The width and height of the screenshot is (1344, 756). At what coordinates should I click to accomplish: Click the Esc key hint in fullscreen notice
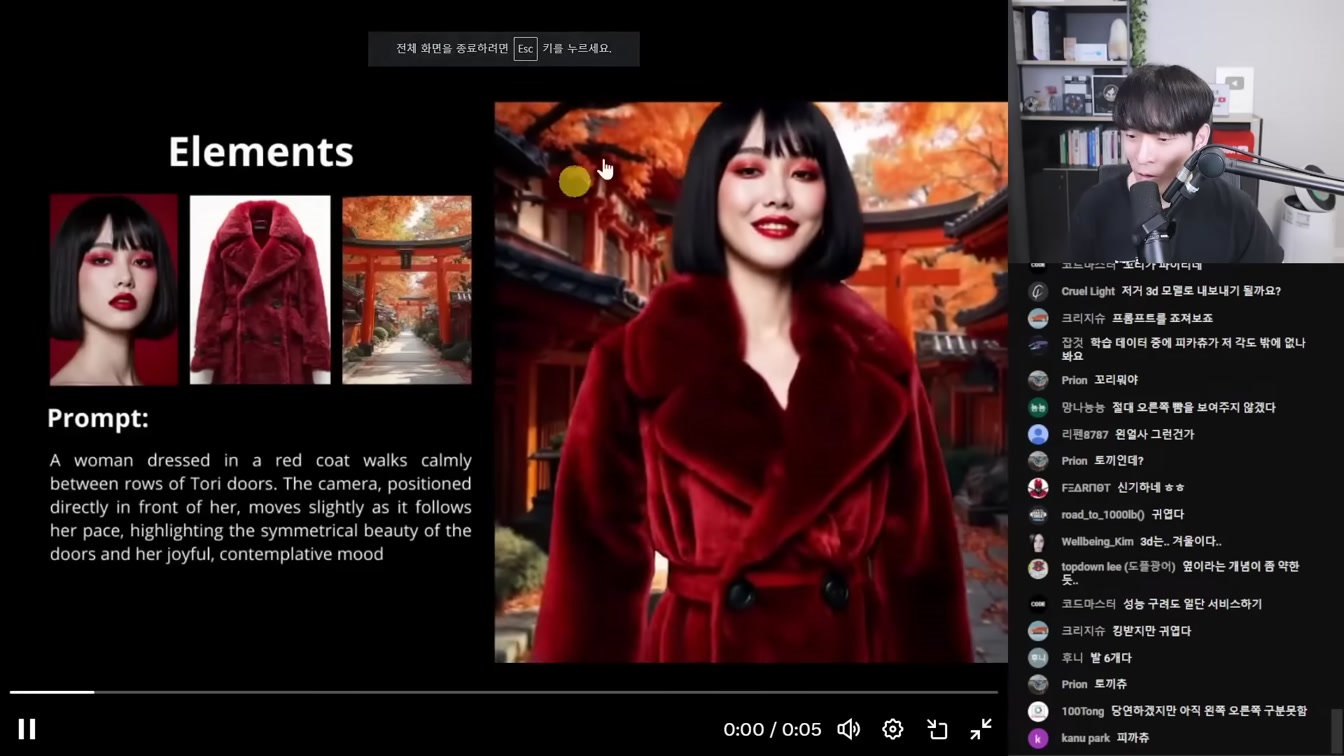[525, 49]
